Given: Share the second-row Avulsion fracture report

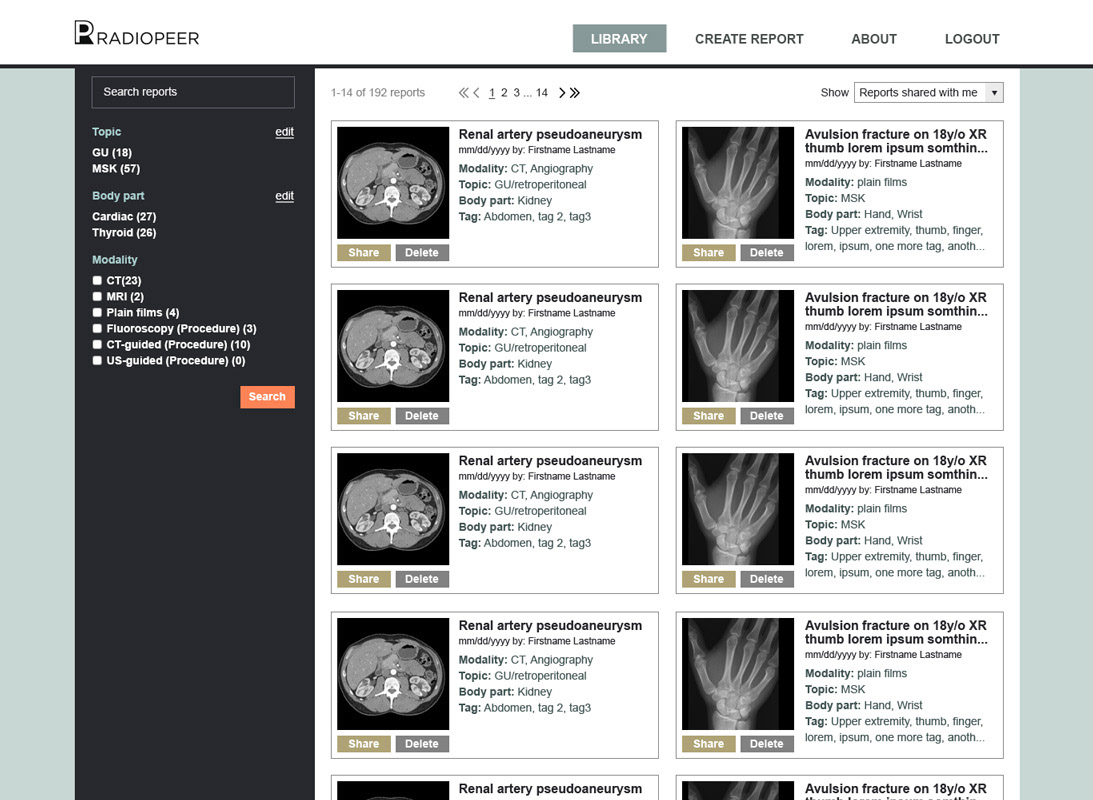Looking at the screenshot, I should tap(708, 415).
